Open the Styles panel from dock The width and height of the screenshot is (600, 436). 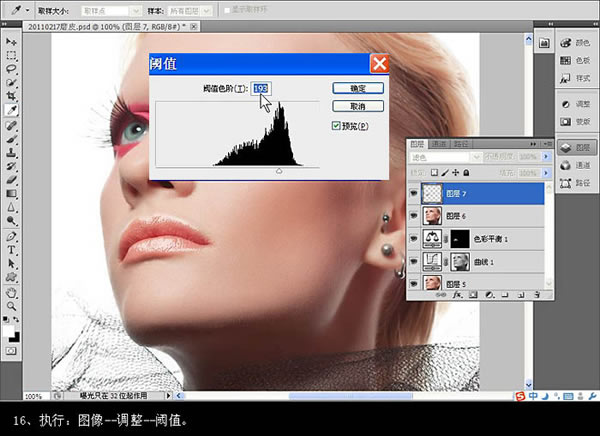click(x=575, y=78)
